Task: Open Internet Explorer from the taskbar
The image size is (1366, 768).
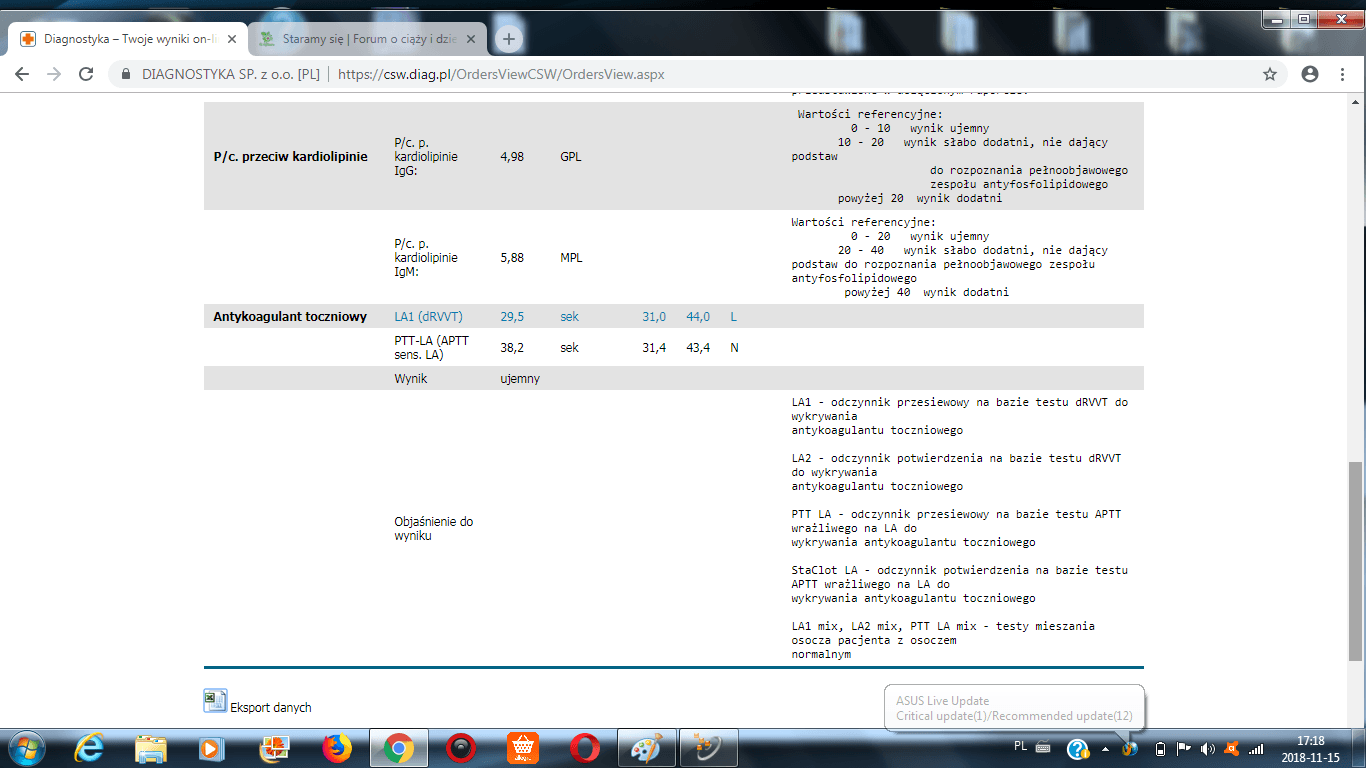Action: point(89,748)
